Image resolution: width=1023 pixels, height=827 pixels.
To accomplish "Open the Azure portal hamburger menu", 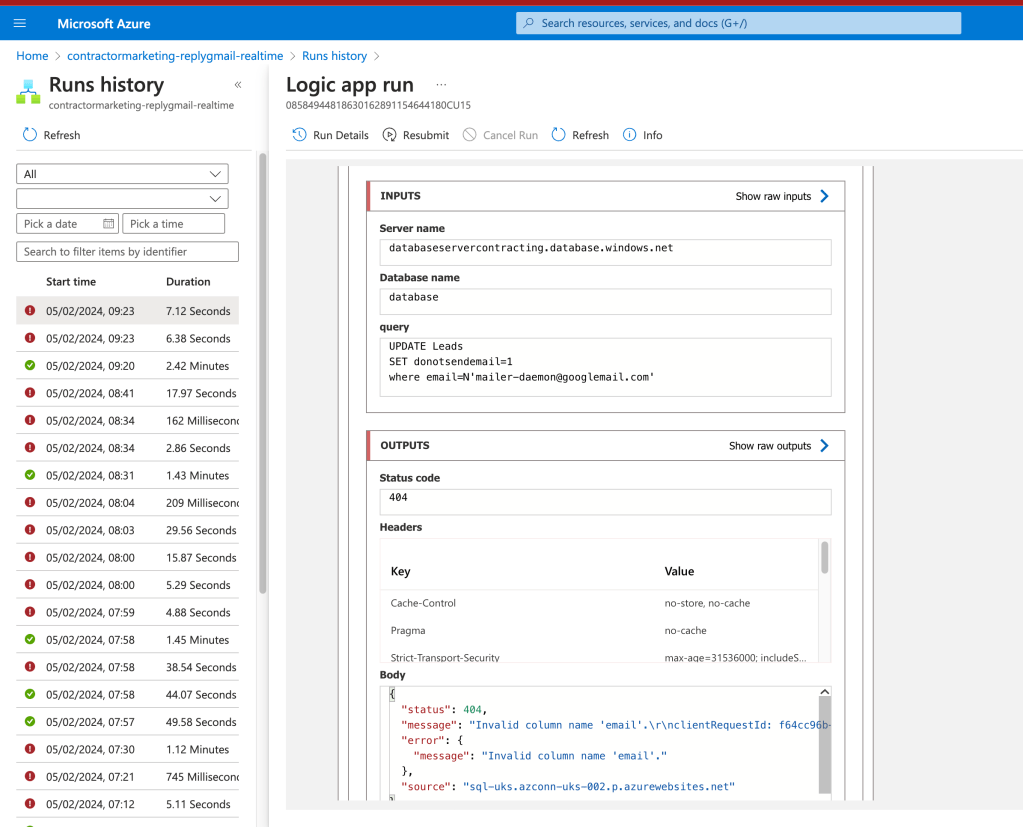I will [x=20, y=23].
